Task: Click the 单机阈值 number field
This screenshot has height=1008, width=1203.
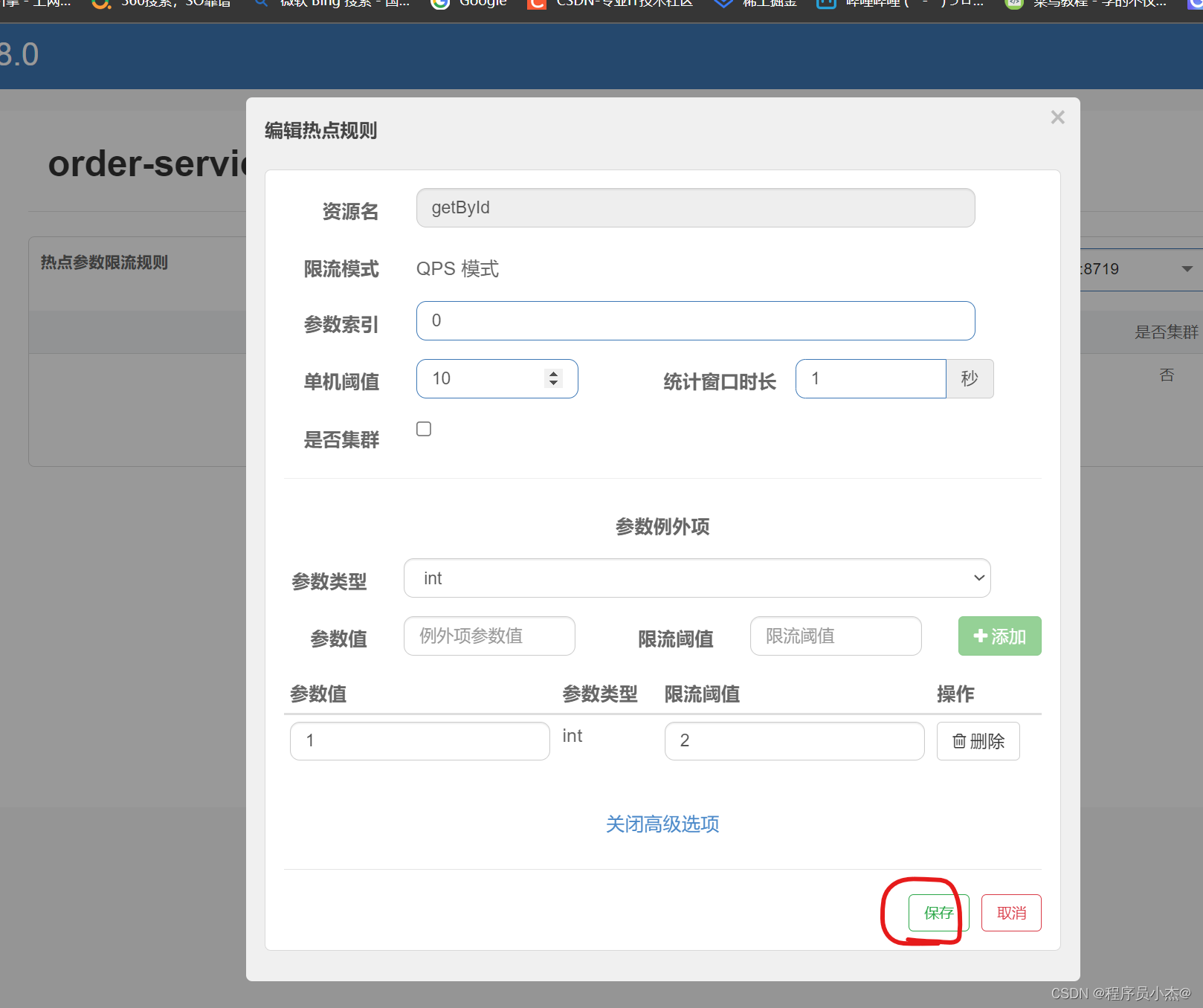Action: tap(497, 378)
